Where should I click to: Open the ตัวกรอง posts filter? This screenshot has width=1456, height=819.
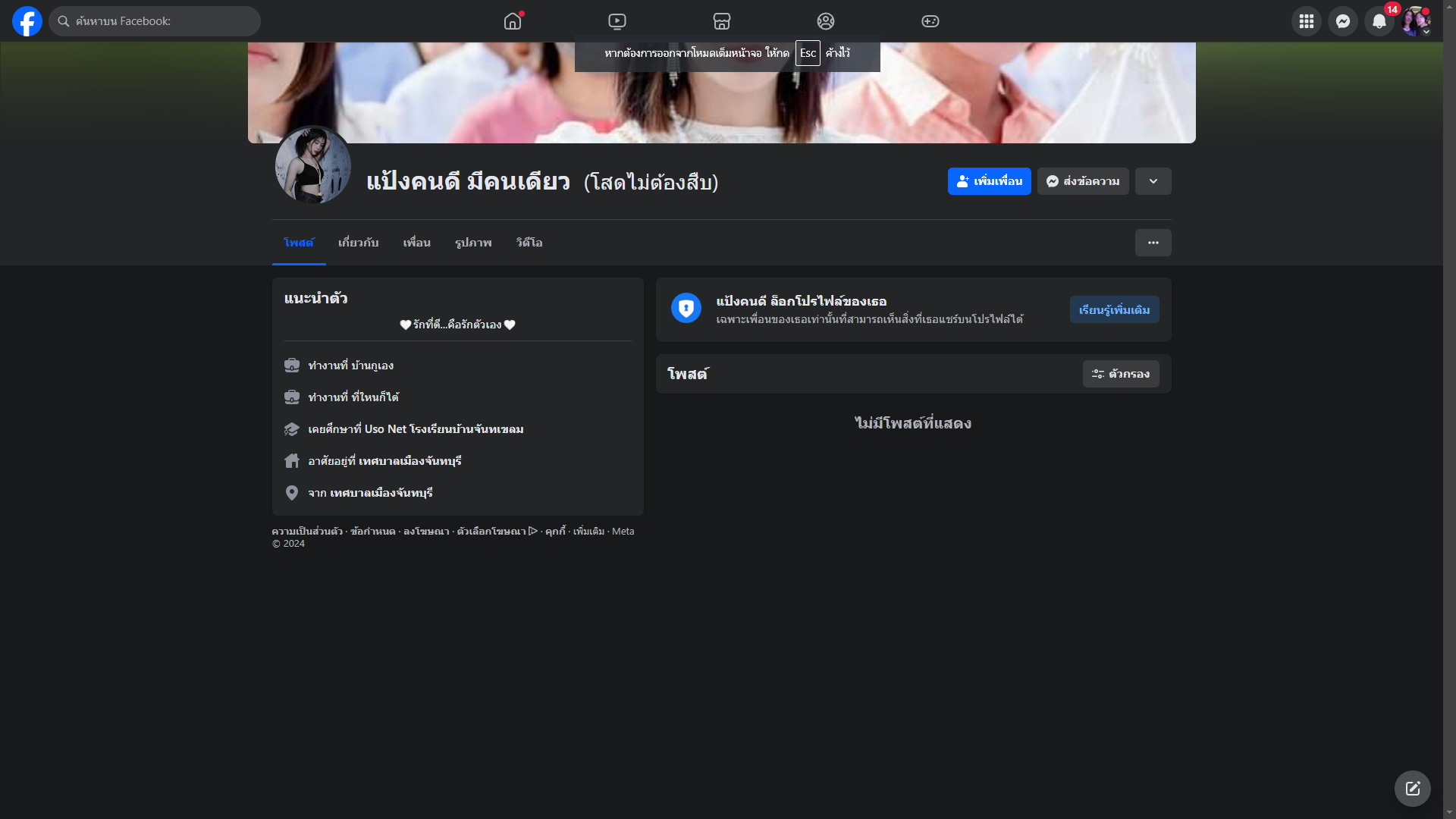[x=1120, y=374]
